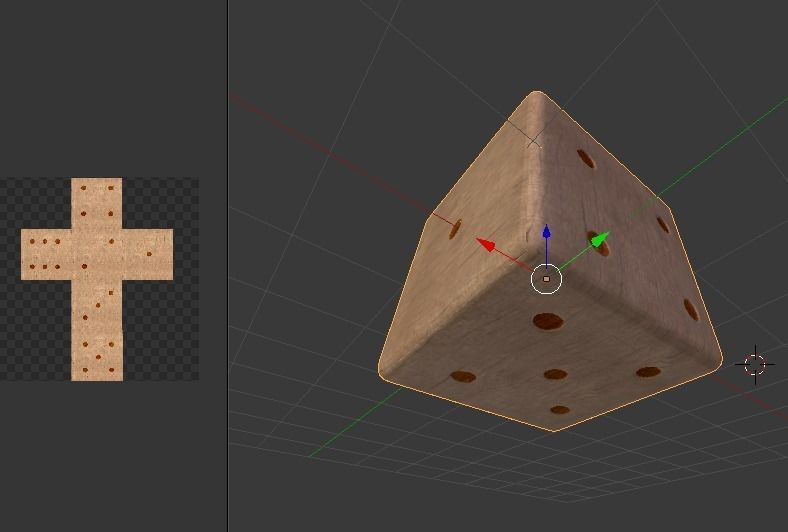
Task: Grab the blue Z-axis manipulator arrow
Action: [x=547, y=232]
